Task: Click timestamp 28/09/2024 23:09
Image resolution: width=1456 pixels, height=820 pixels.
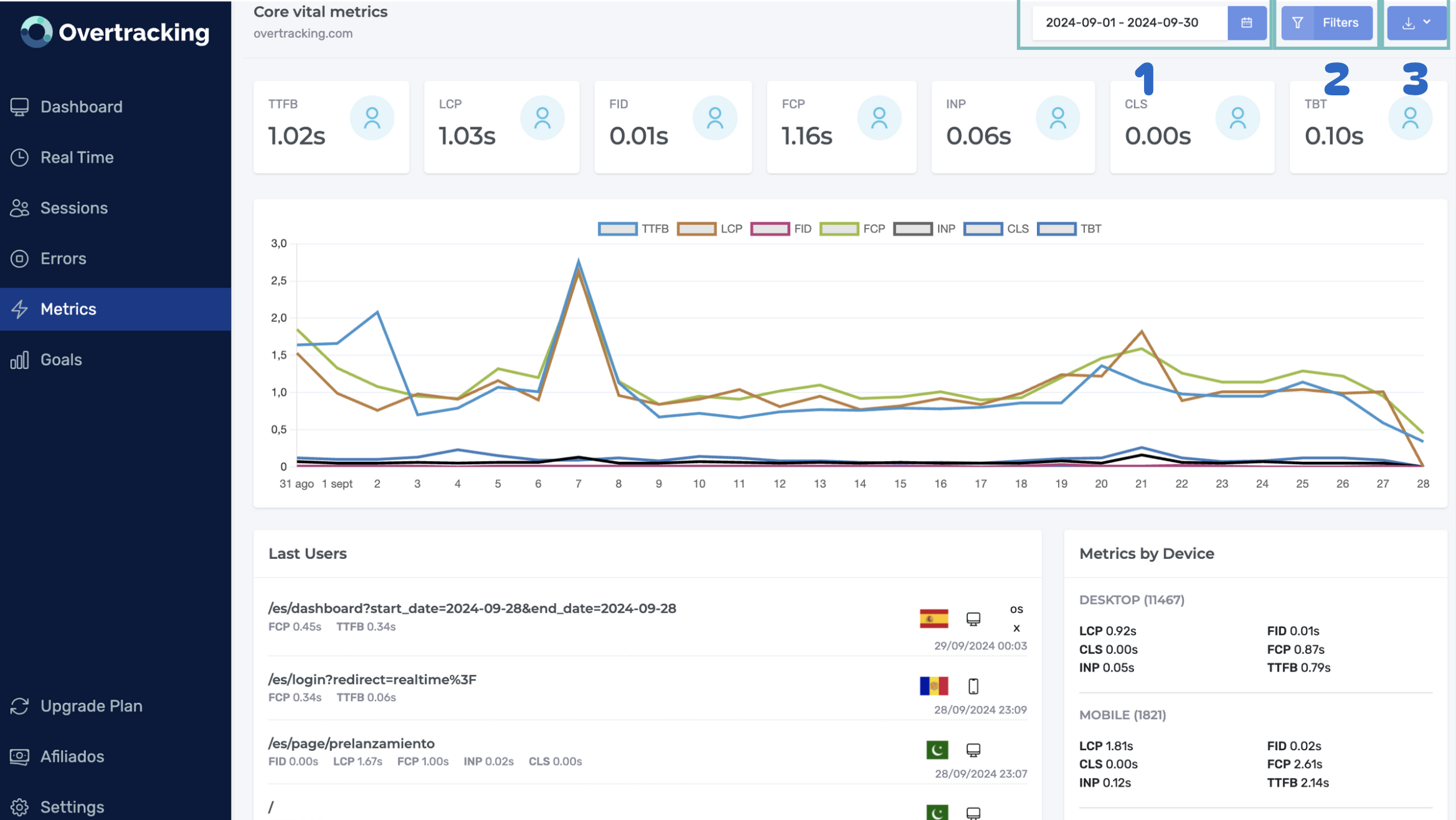Action: tap(980, 710)
